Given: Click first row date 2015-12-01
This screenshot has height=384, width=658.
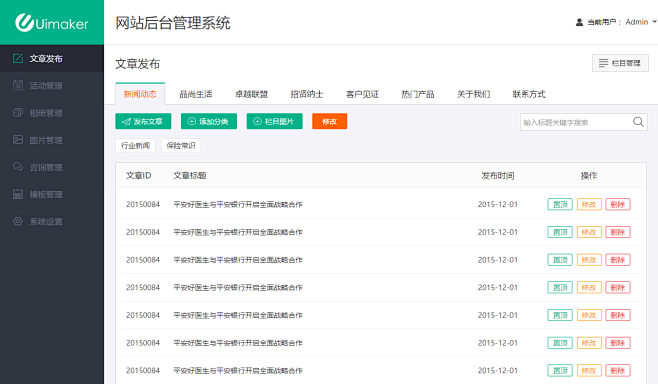Looking at the screenshot, I should point(498,204).
